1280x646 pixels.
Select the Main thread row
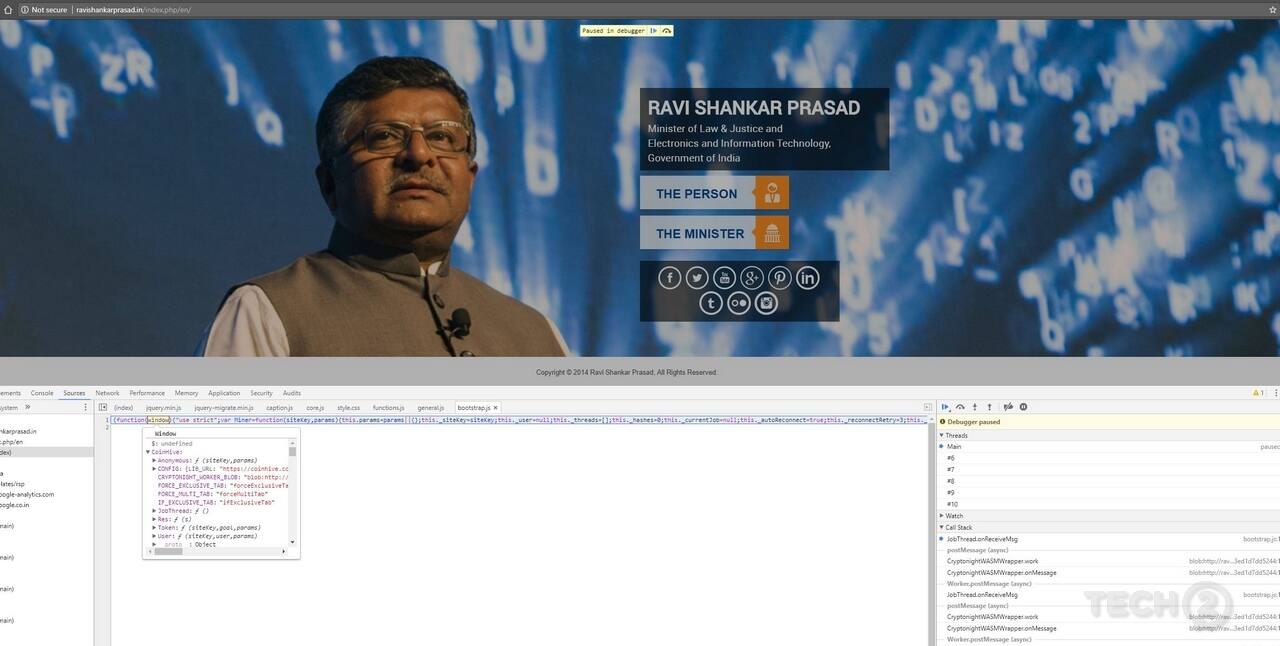coord(1108,446)
